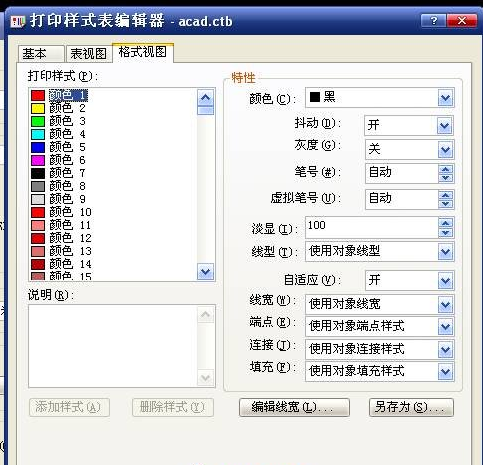Increase 笔号(#) with the up spinner

[446, 169]
